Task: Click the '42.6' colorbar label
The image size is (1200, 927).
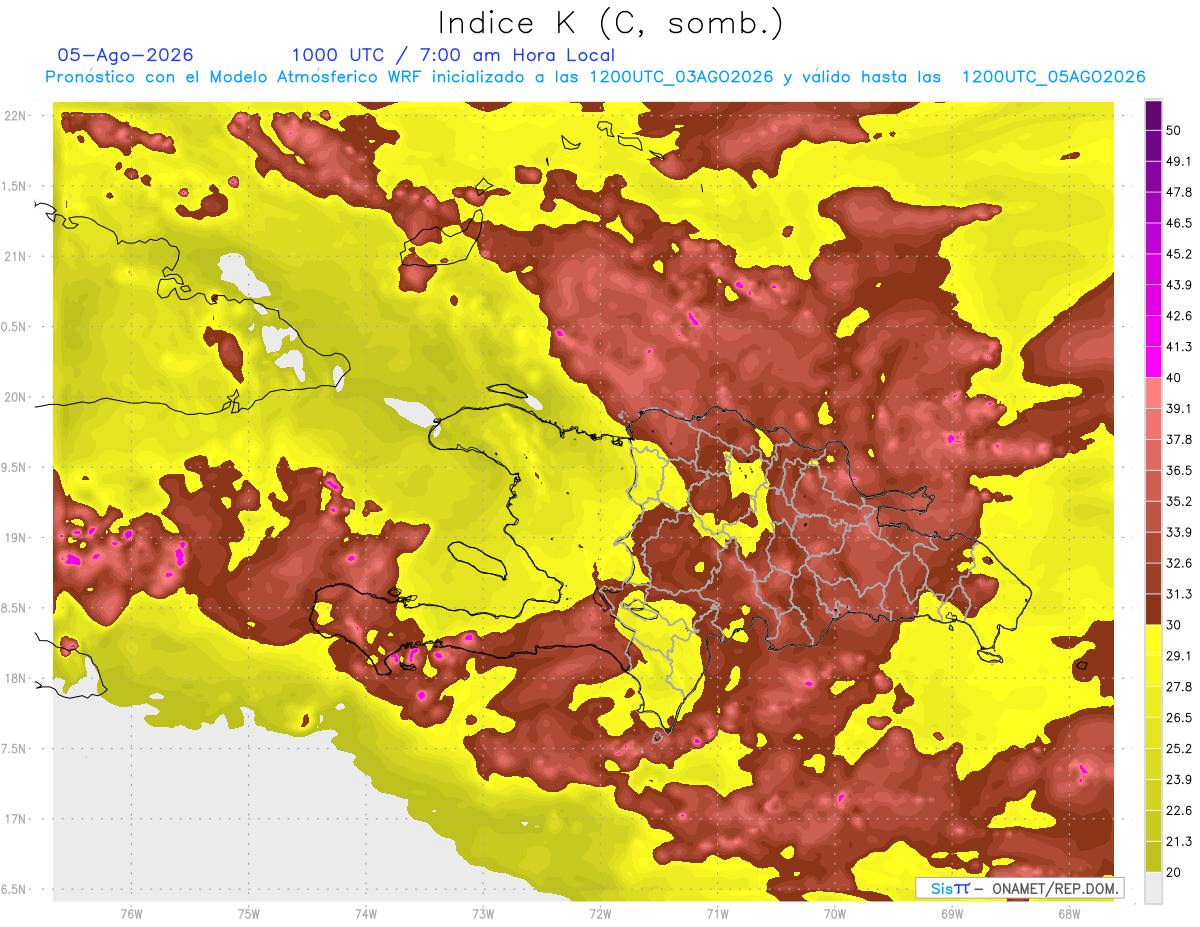Action: (1179, 316)
